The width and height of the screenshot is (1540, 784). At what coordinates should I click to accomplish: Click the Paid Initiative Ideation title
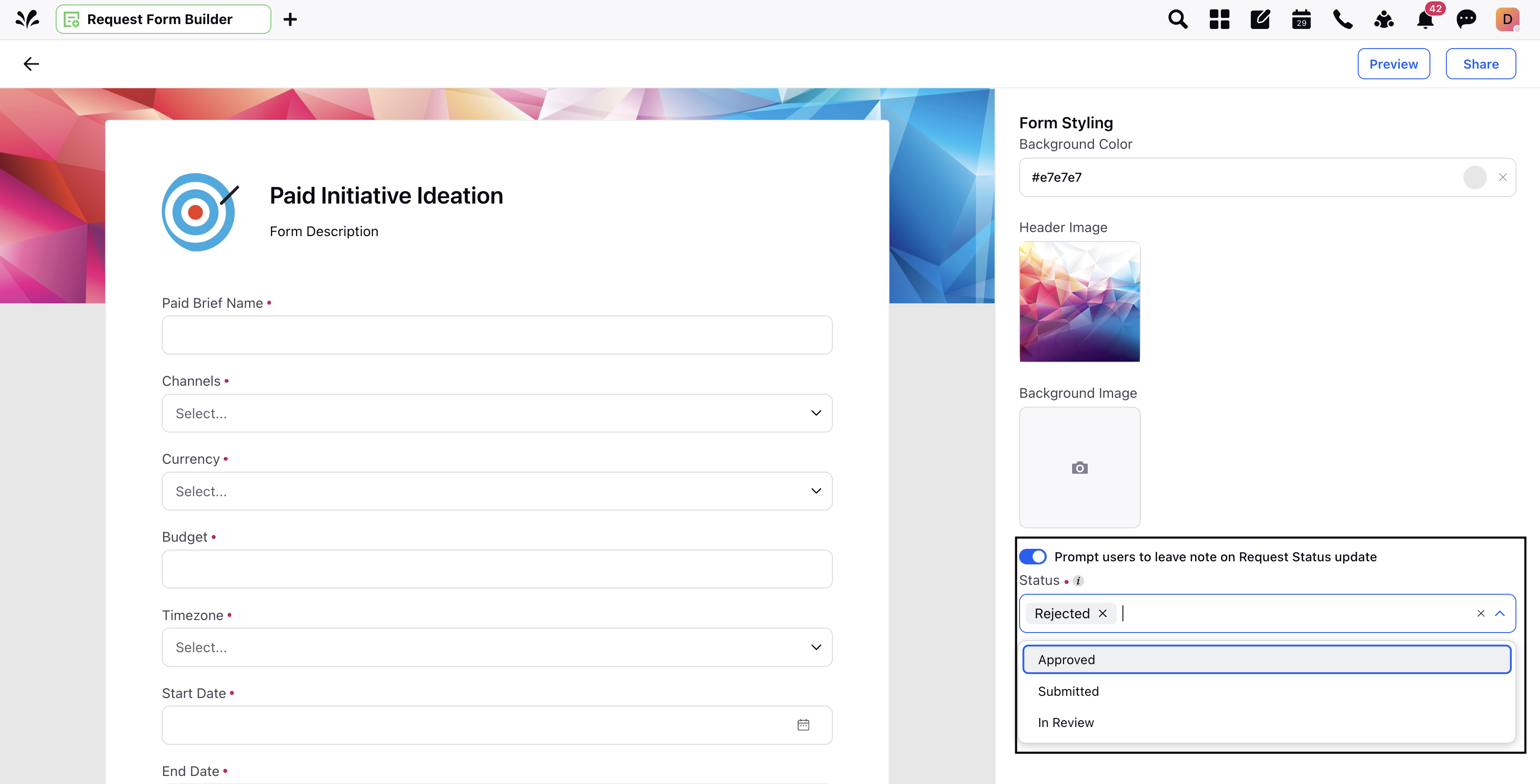[386, 196]
